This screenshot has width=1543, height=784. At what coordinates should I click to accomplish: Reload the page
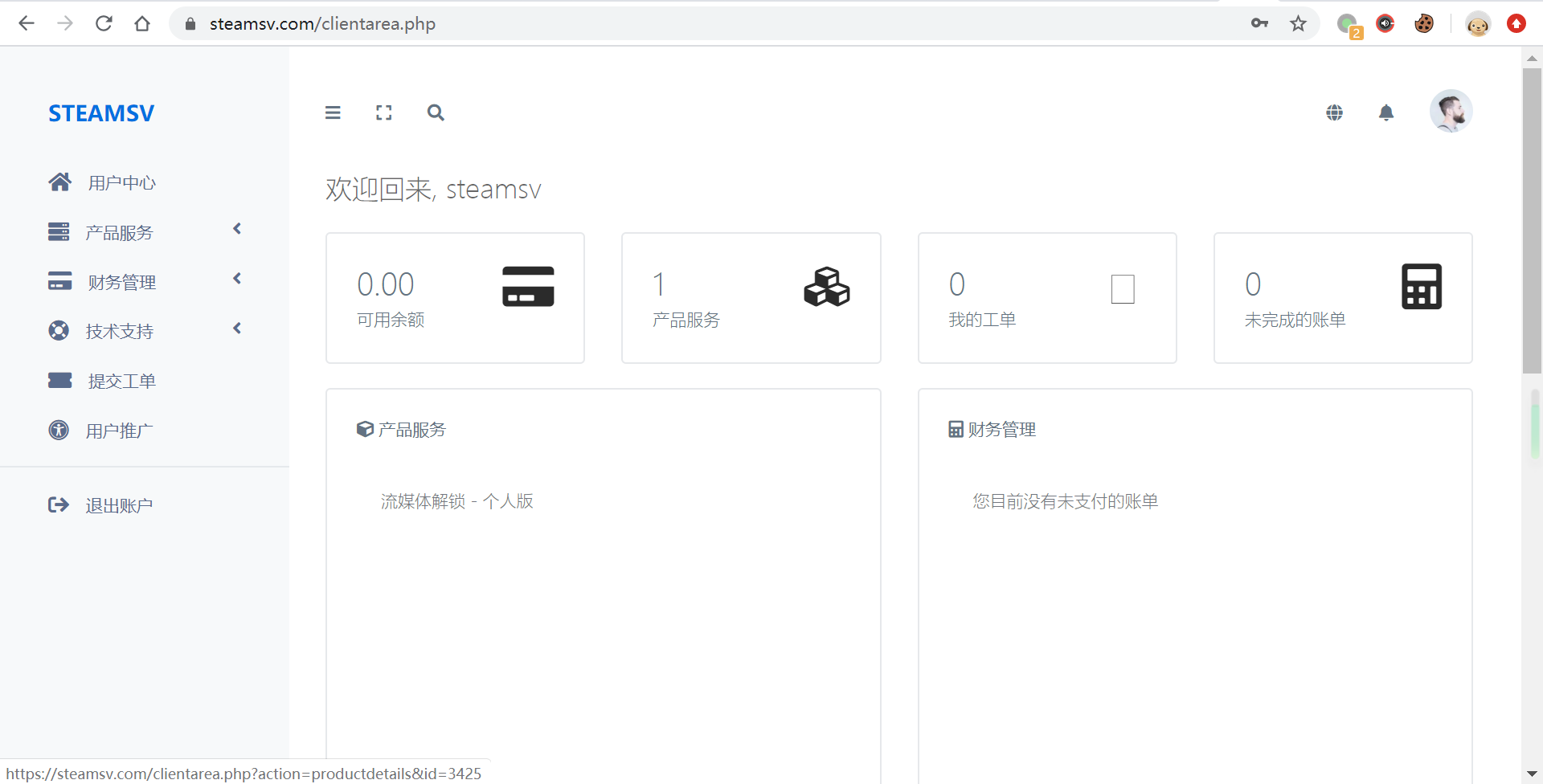pos(104,23)
